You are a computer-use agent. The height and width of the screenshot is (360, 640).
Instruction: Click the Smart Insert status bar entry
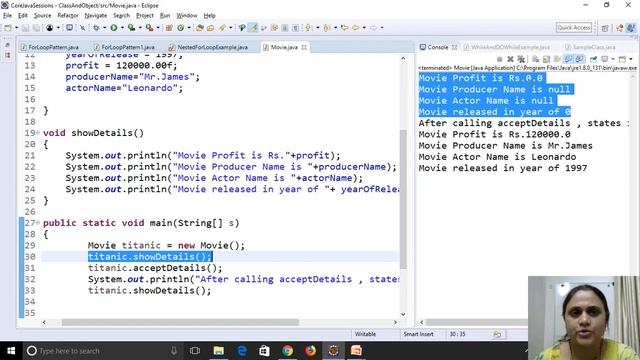click(418, 334)
